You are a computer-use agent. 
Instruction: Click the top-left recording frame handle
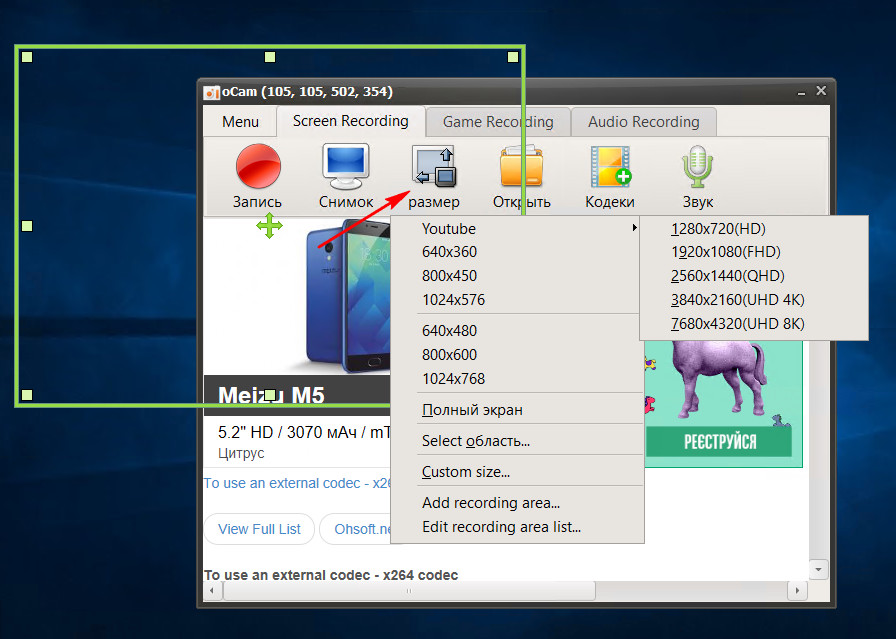coord(27,57)
